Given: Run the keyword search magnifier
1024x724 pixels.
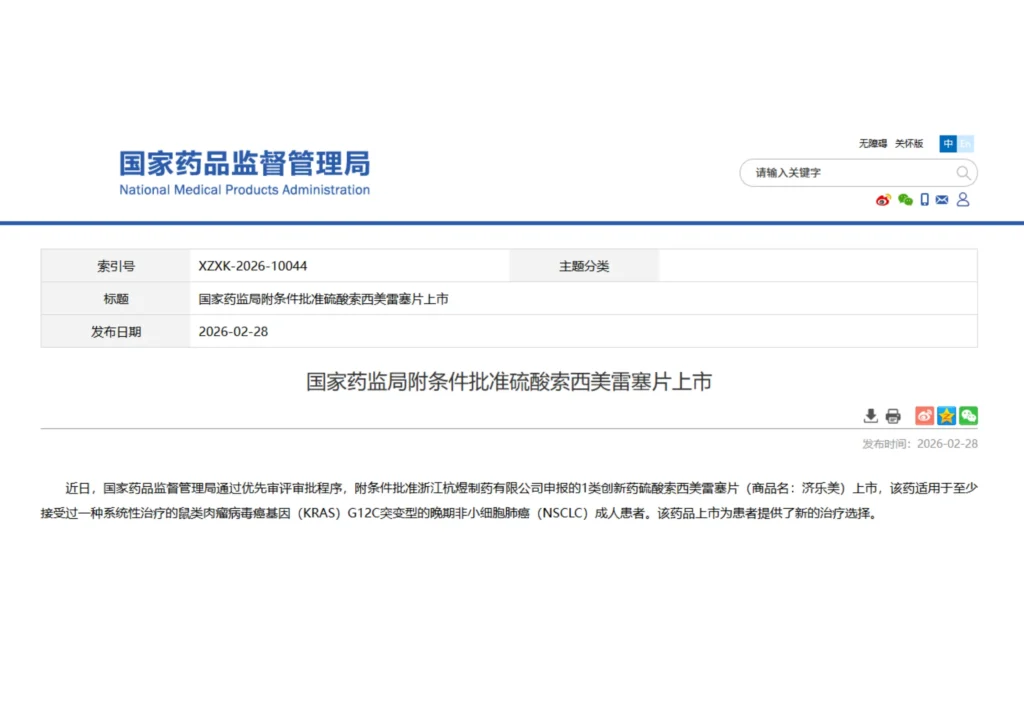Looking at the screenshot, I should pyautogui.click(x=962, y=173).
